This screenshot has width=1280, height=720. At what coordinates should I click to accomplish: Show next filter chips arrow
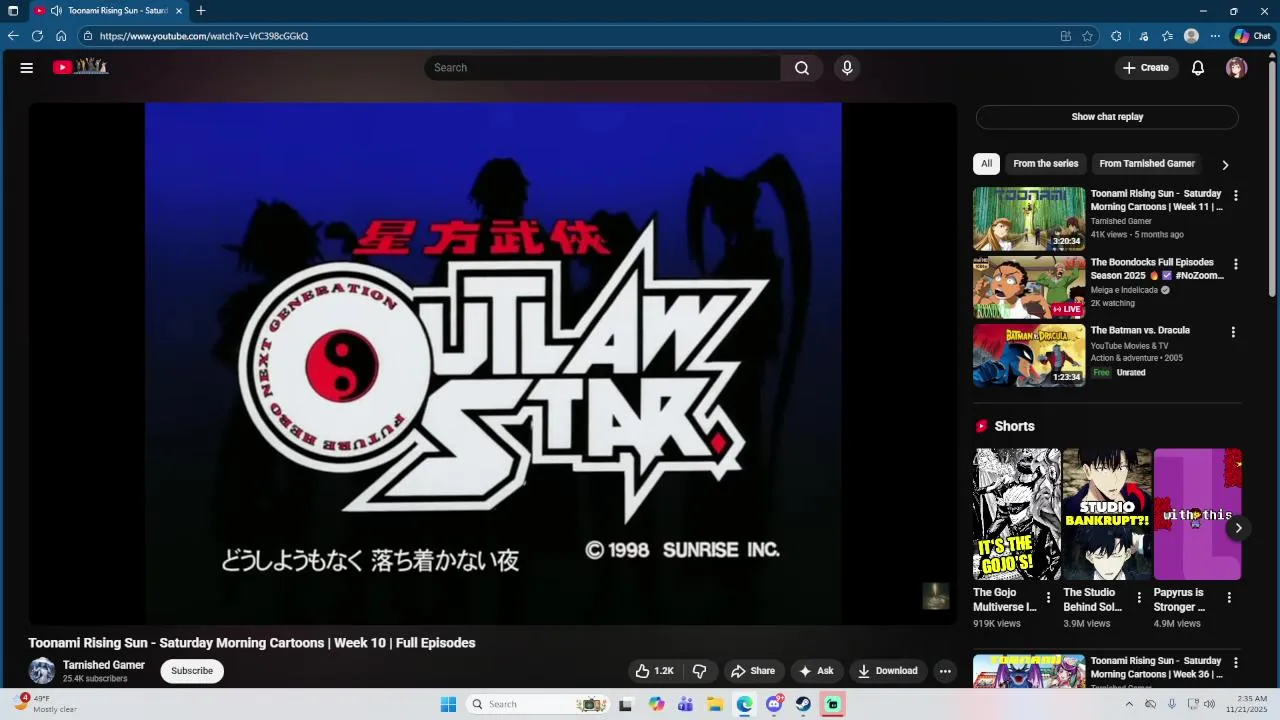click(x=1225, y=165)
